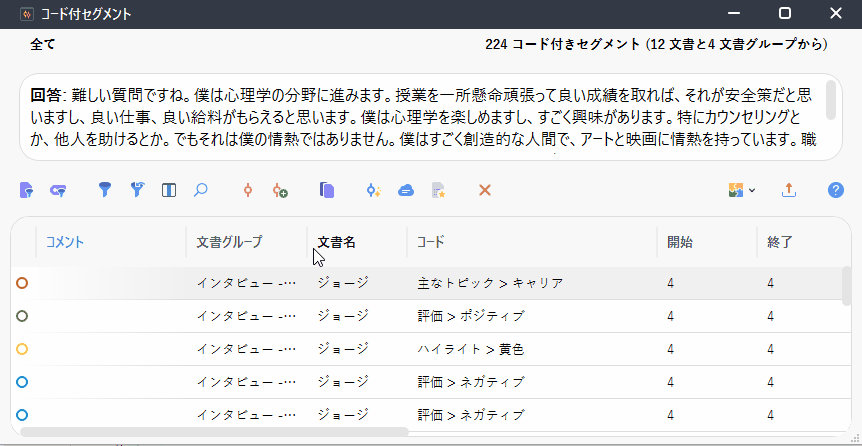Viewport: 862px width, 446px height.
Task: Click the 開始 value 4 in キャリア row
Action: pyautogui.click(x=671, y=283)
